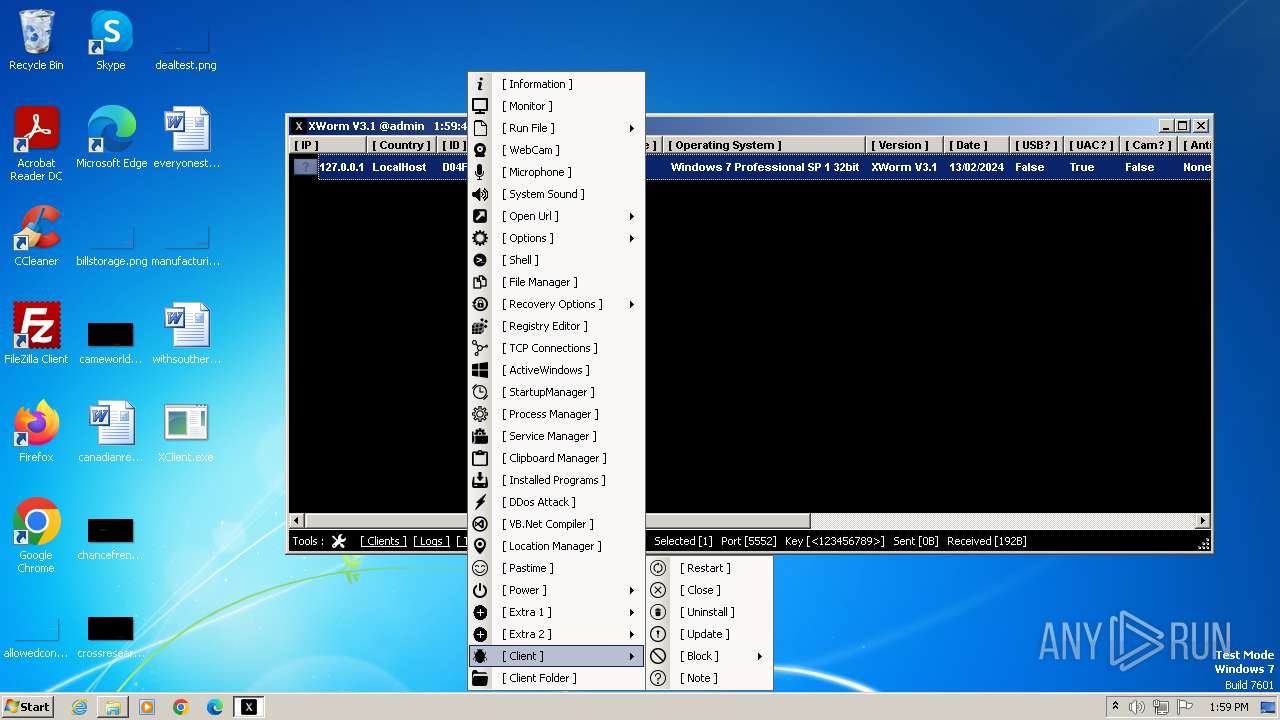Click the Process Manager gear icon

[480, 414]
